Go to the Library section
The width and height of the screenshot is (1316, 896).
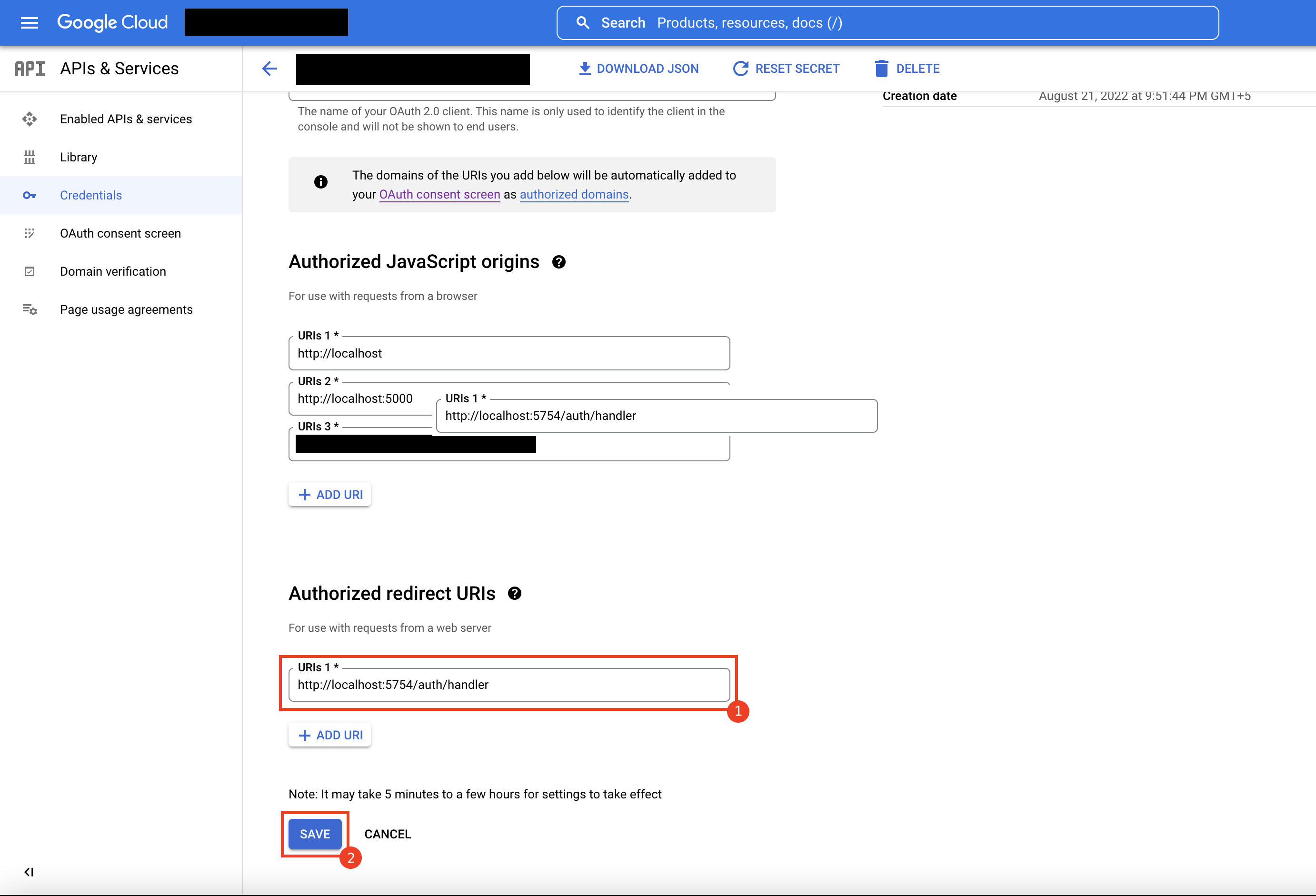point(79,157)
